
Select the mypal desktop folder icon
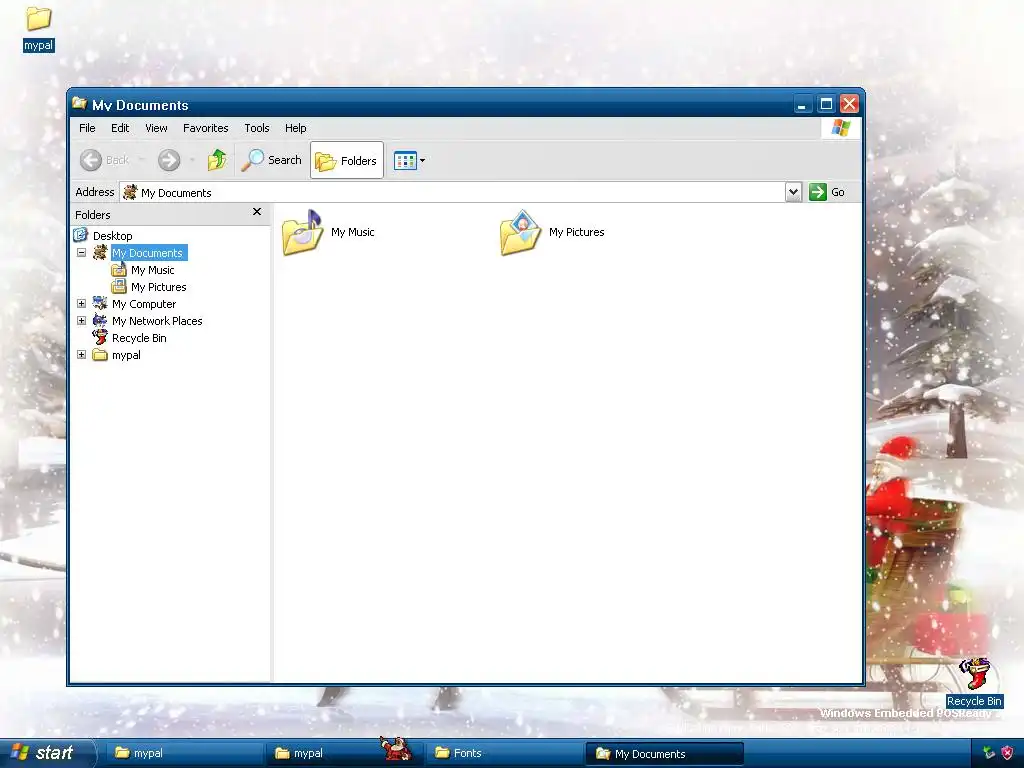coord(39,19)
